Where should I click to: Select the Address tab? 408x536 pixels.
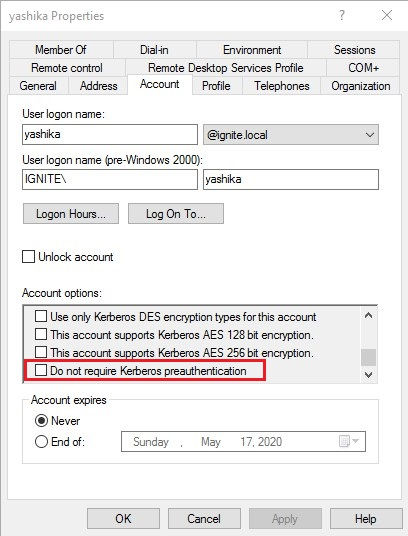coord(98,85)
